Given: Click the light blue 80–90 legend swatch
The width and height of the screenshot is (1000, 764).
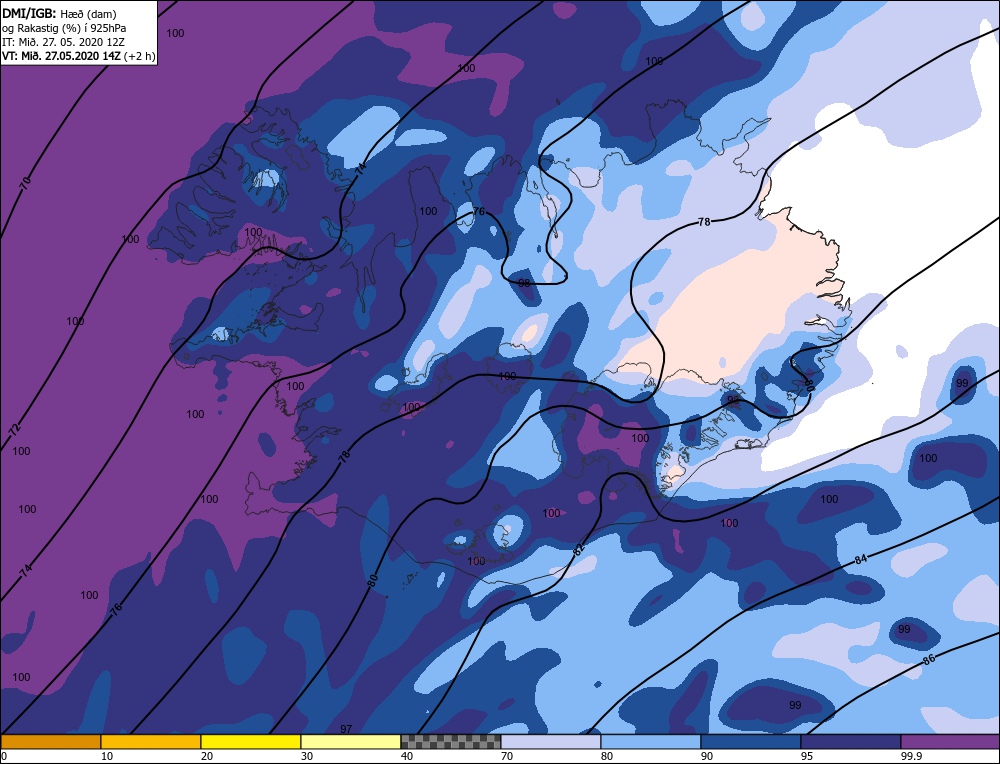Looking at the screenshot, I should pos(651,741).
